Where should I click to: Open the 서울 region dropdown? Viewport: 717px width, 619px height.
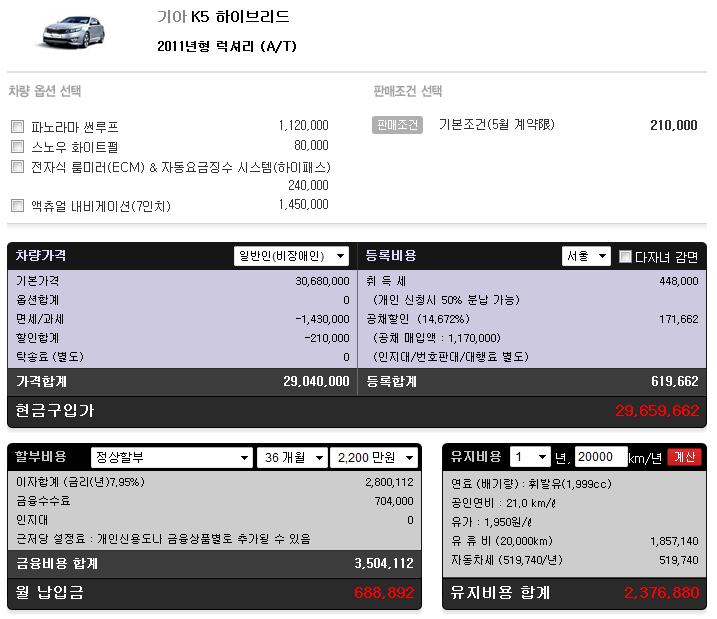(x=586, y=256)
